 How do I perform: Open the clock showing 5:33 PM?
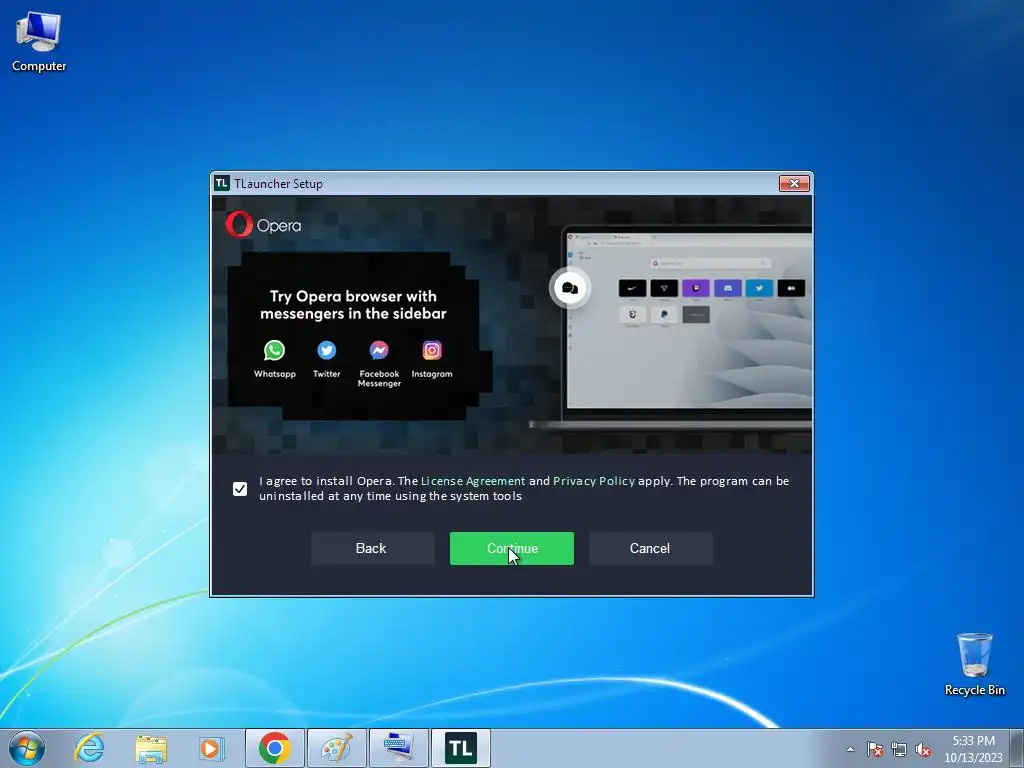click(973, 748)
